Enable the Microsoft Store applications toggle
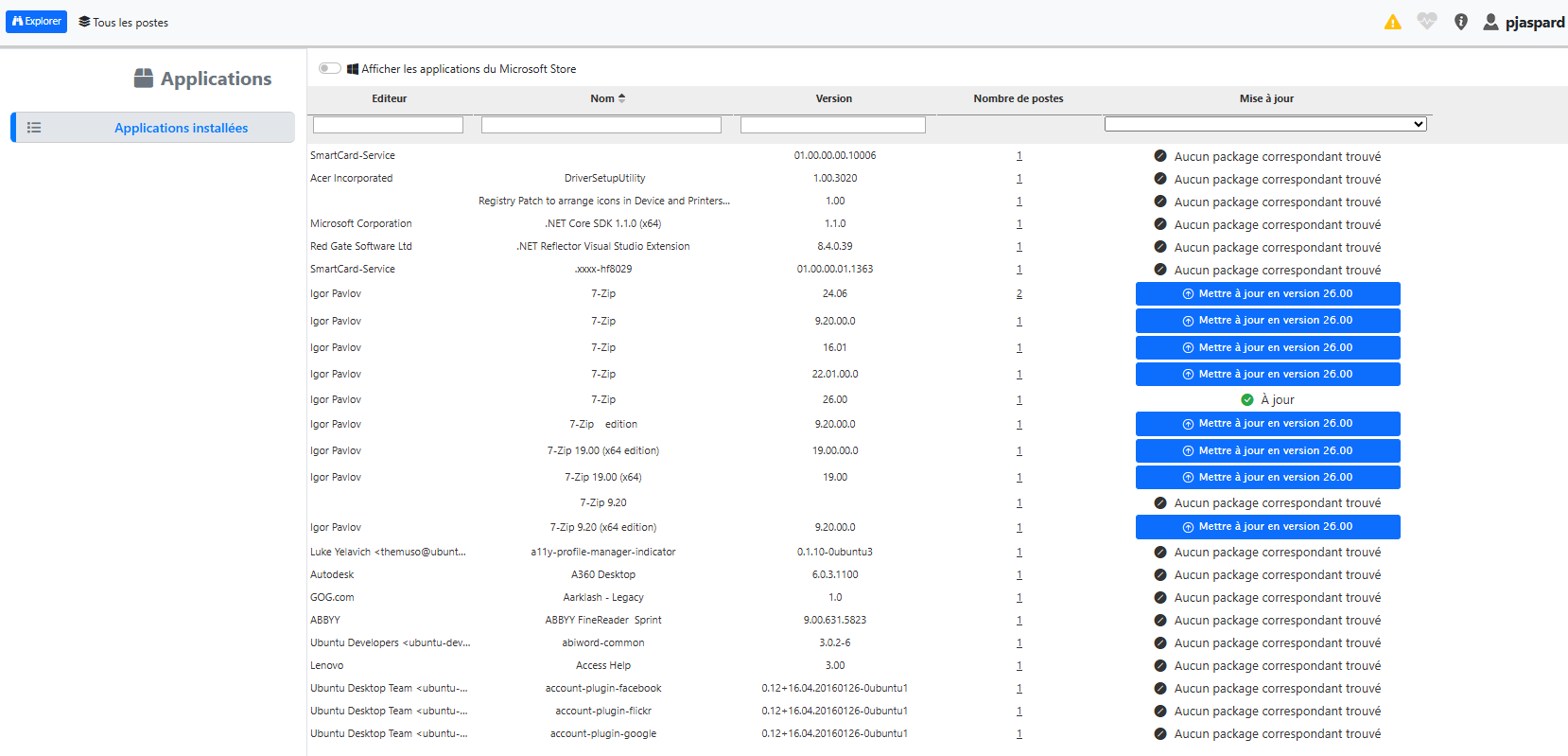Screen dimensions: 1568x756 tap(330, 68)
